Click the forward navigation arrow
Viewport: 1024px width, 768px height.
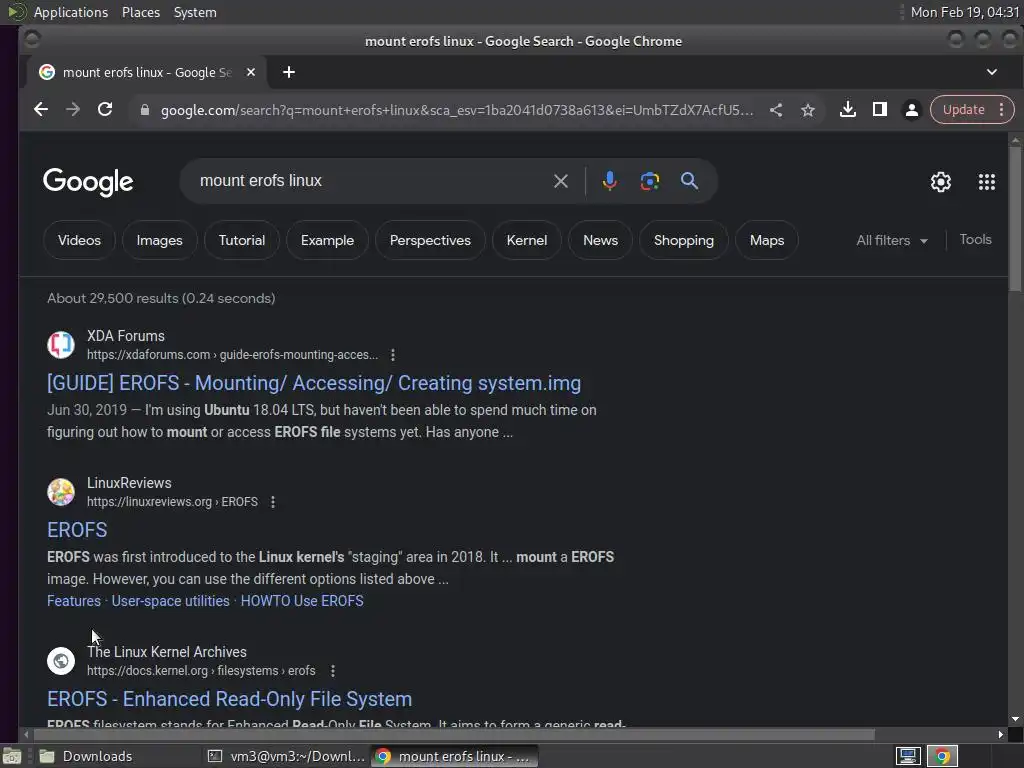click(x=73, y=110)
